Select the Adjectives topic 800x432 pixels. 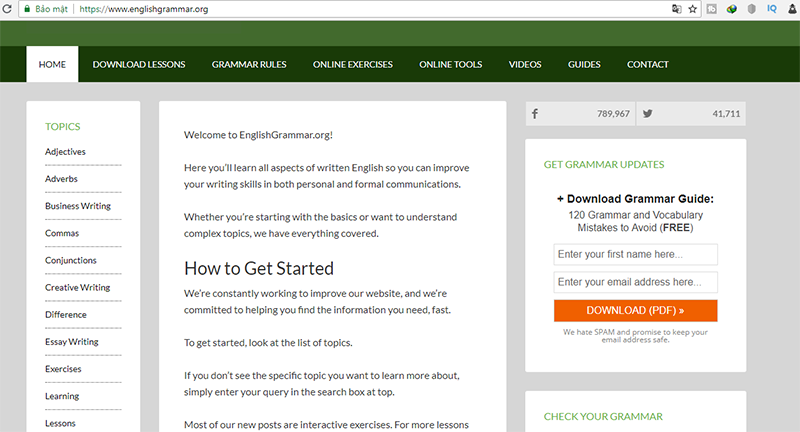pos(65,151)
